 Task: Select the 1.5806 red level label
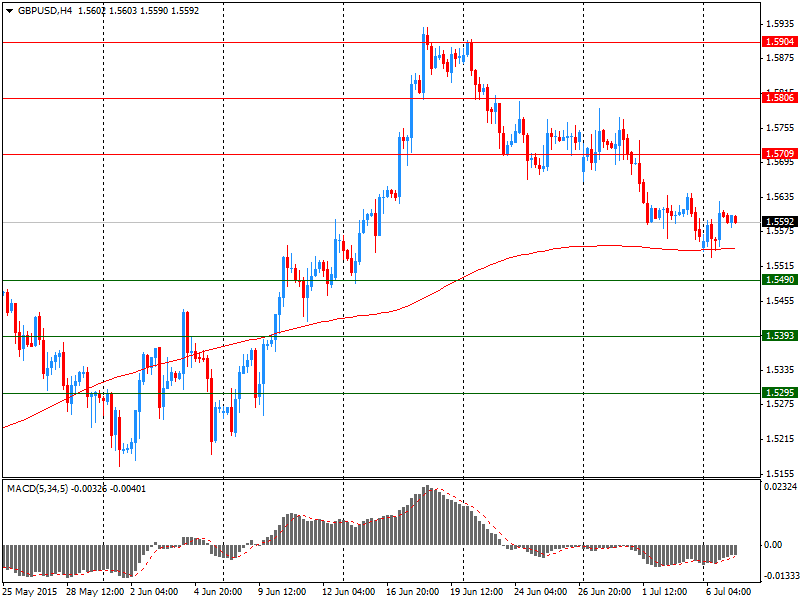779,97
